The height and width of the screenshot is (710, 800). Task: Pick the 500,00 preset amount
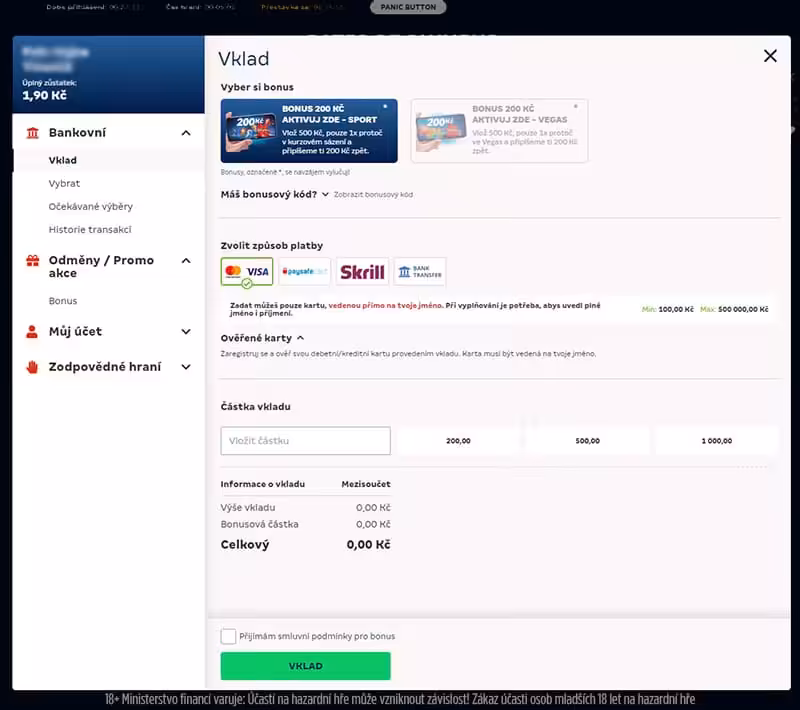pyautogui.click(x=587, y=441)
